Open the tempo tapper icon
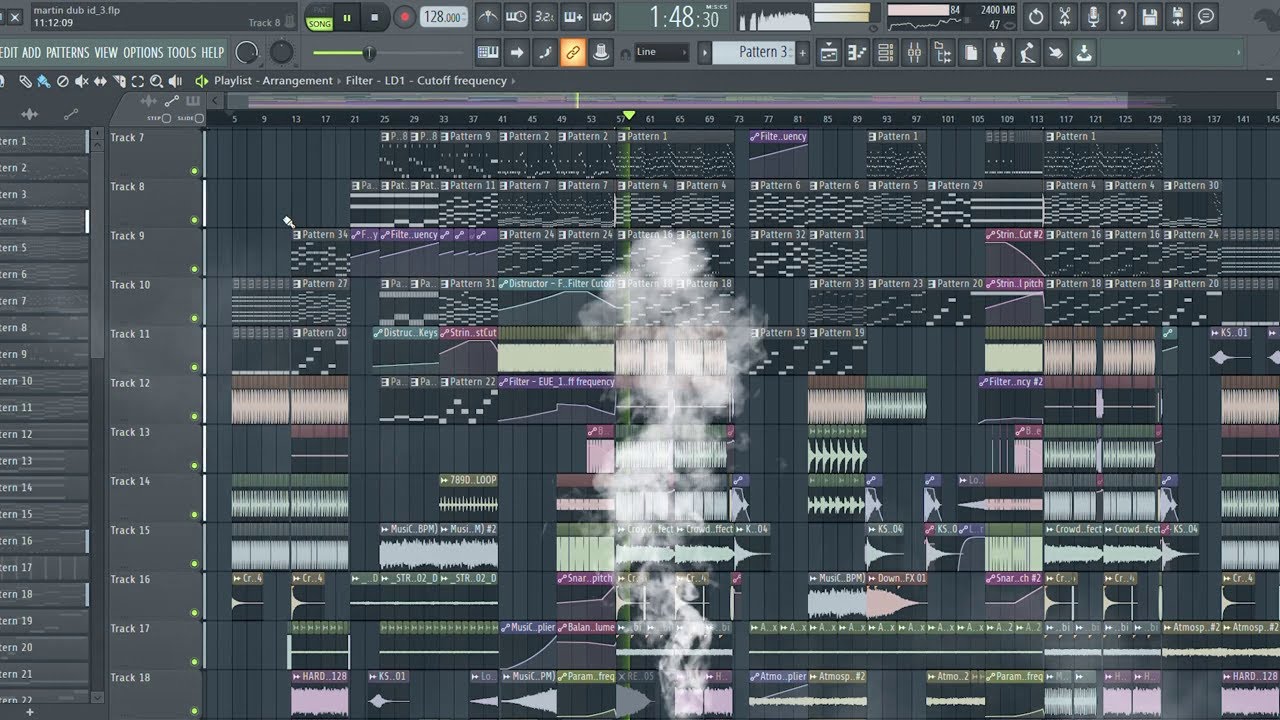The image size is (1280, 720). tap(1027, 53)
